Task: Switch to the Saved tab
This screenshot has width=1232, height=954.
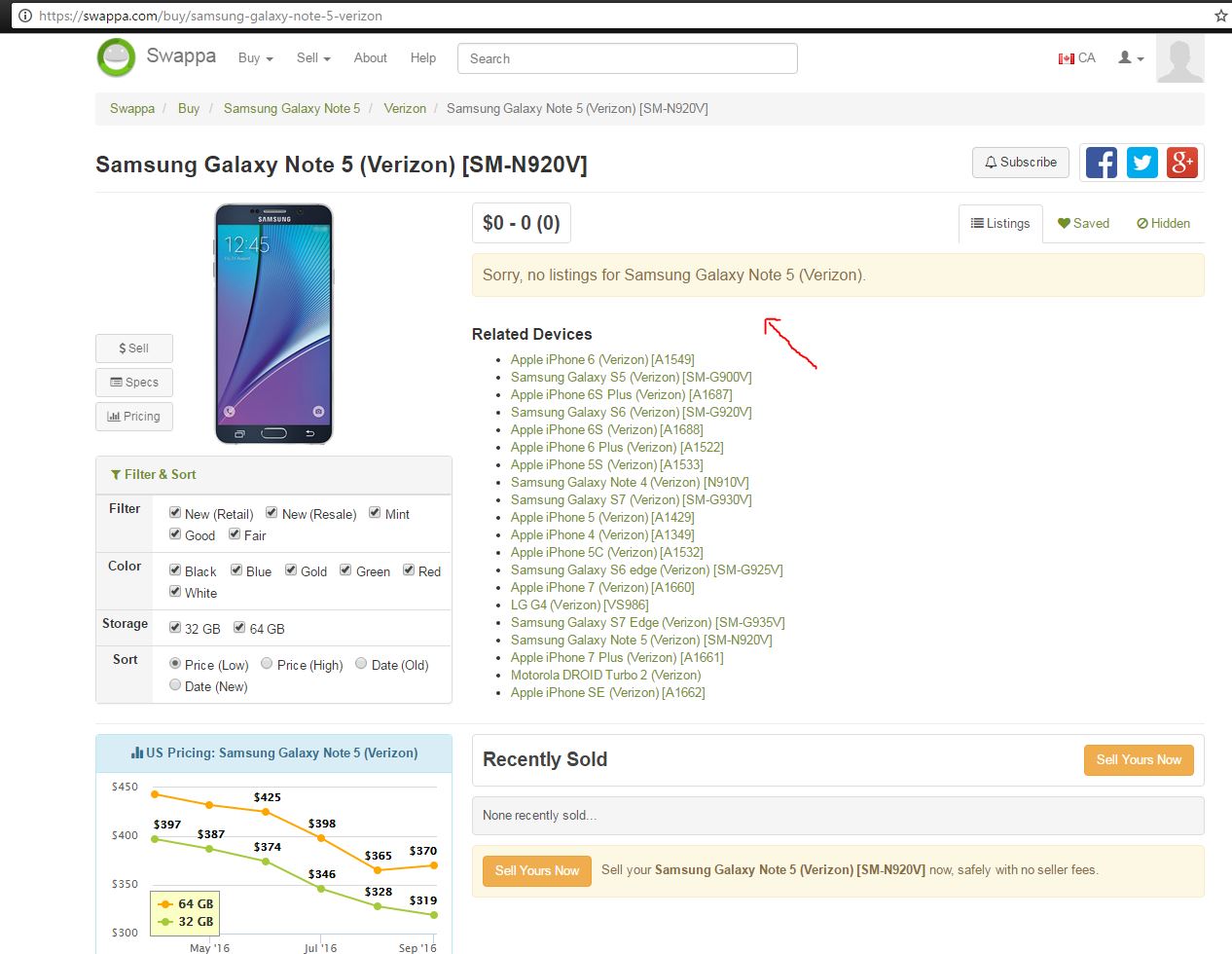Action: (1084, 224)
